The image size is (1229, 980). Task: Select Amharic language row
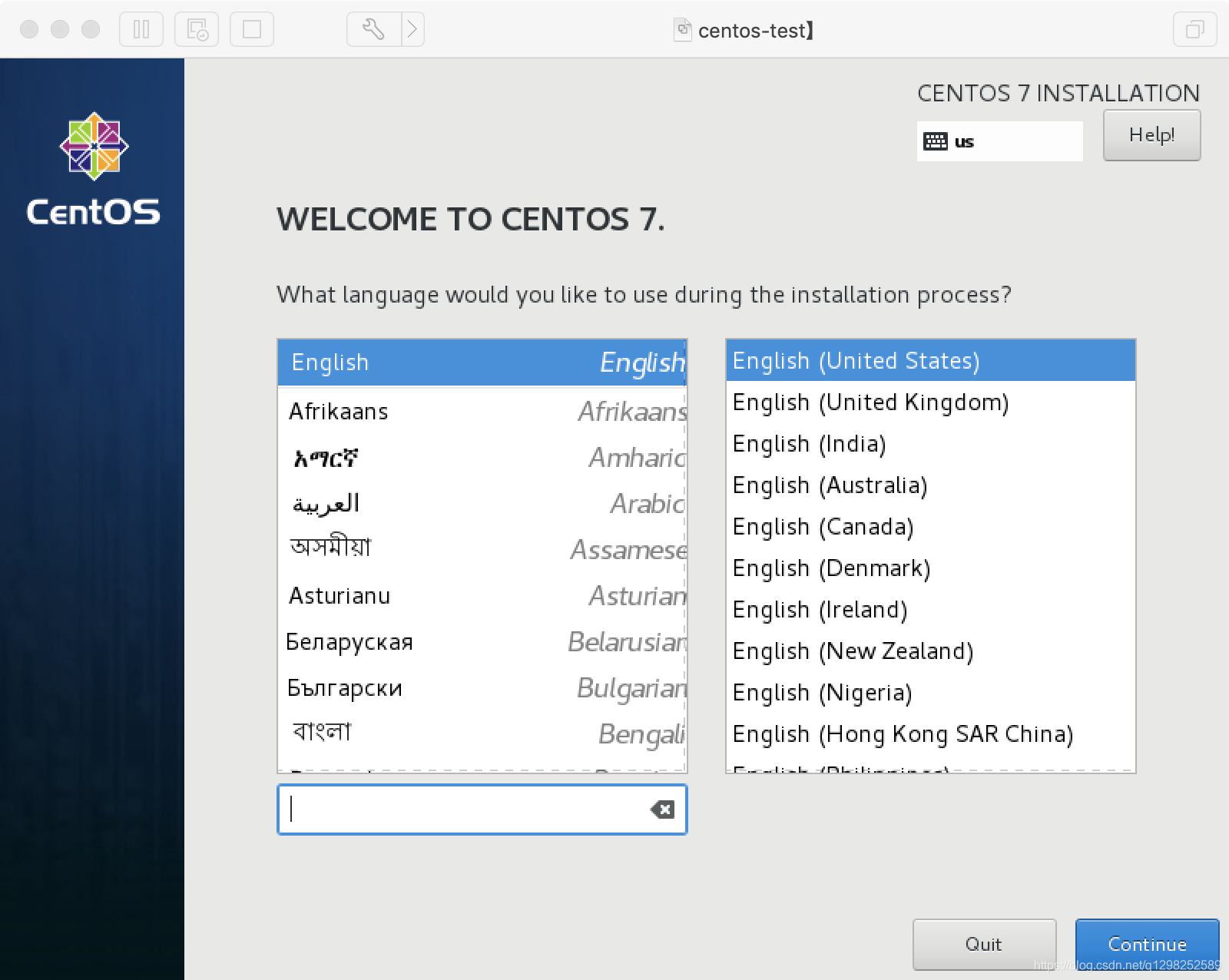(x=482, y=458)
